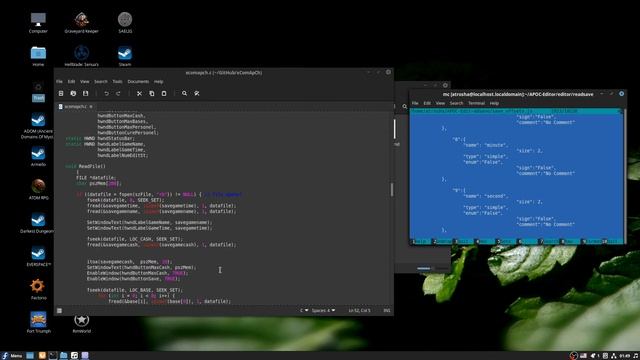Click the 10 Quit function key in mc

click(x=612, y=242)
